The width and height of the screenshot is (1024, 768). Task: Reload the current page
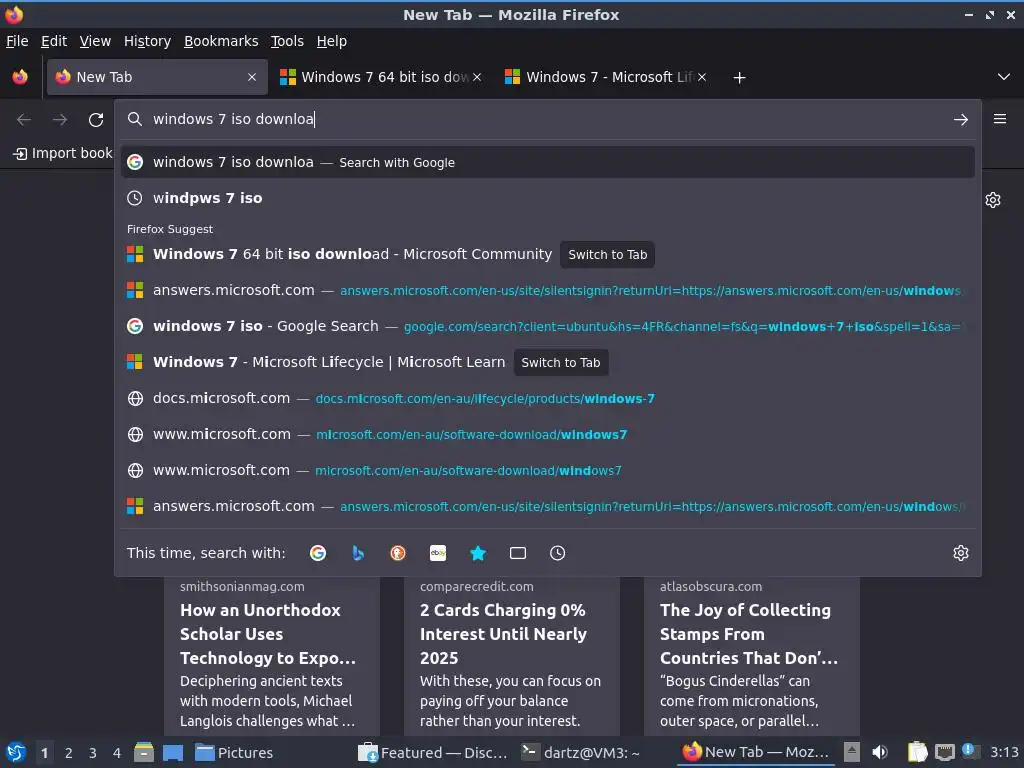[96, 120]
